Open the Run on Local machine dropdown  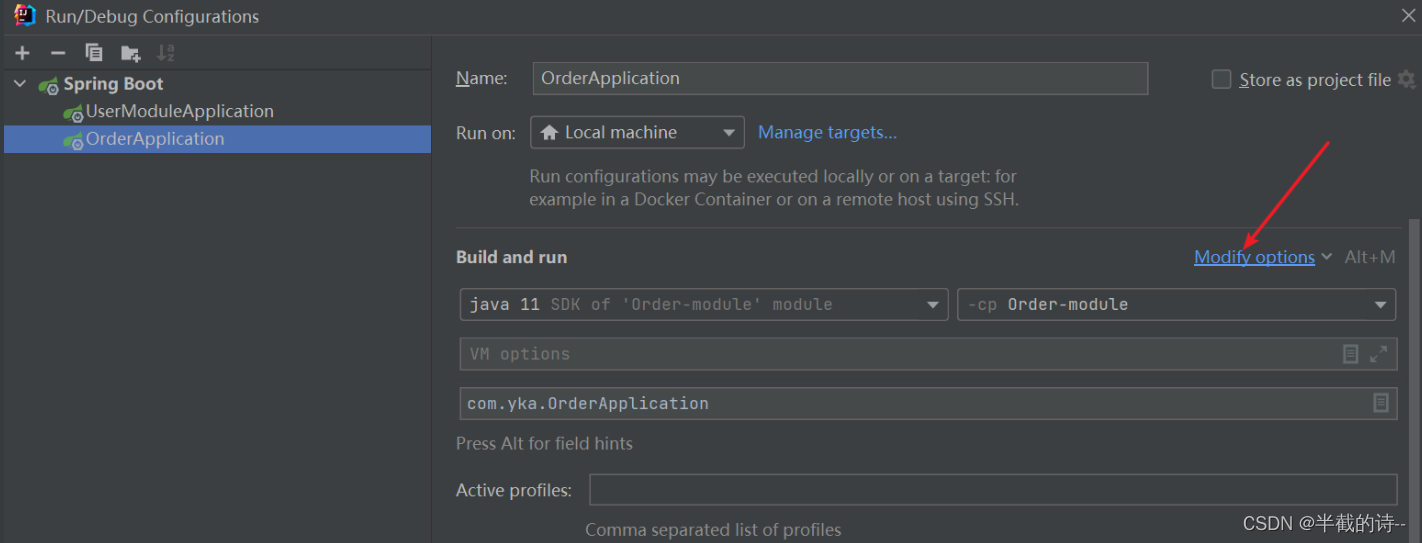click(637, 132)
